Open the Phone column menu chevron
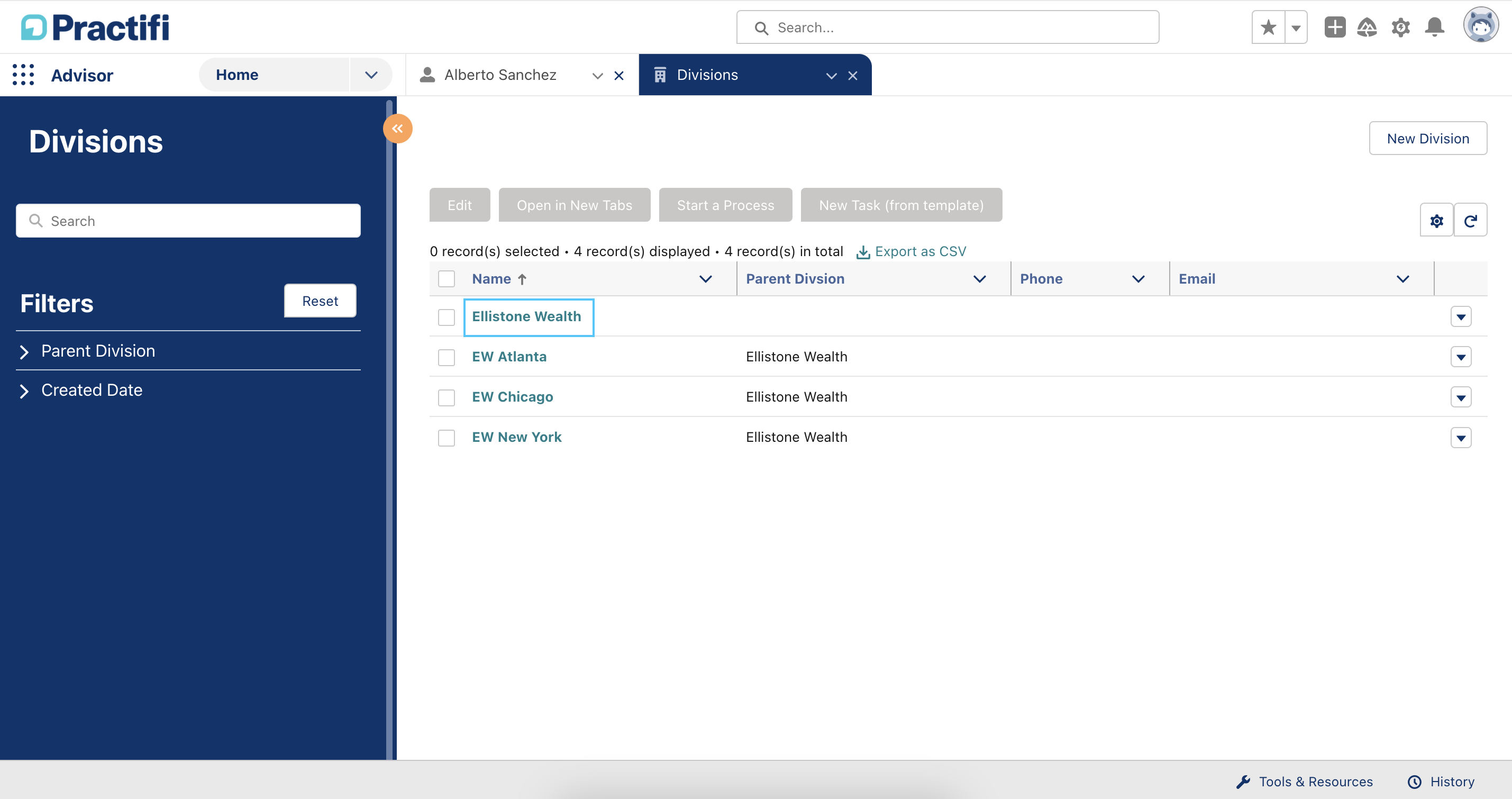1512x799 pixels. (x=1138, y=279)
